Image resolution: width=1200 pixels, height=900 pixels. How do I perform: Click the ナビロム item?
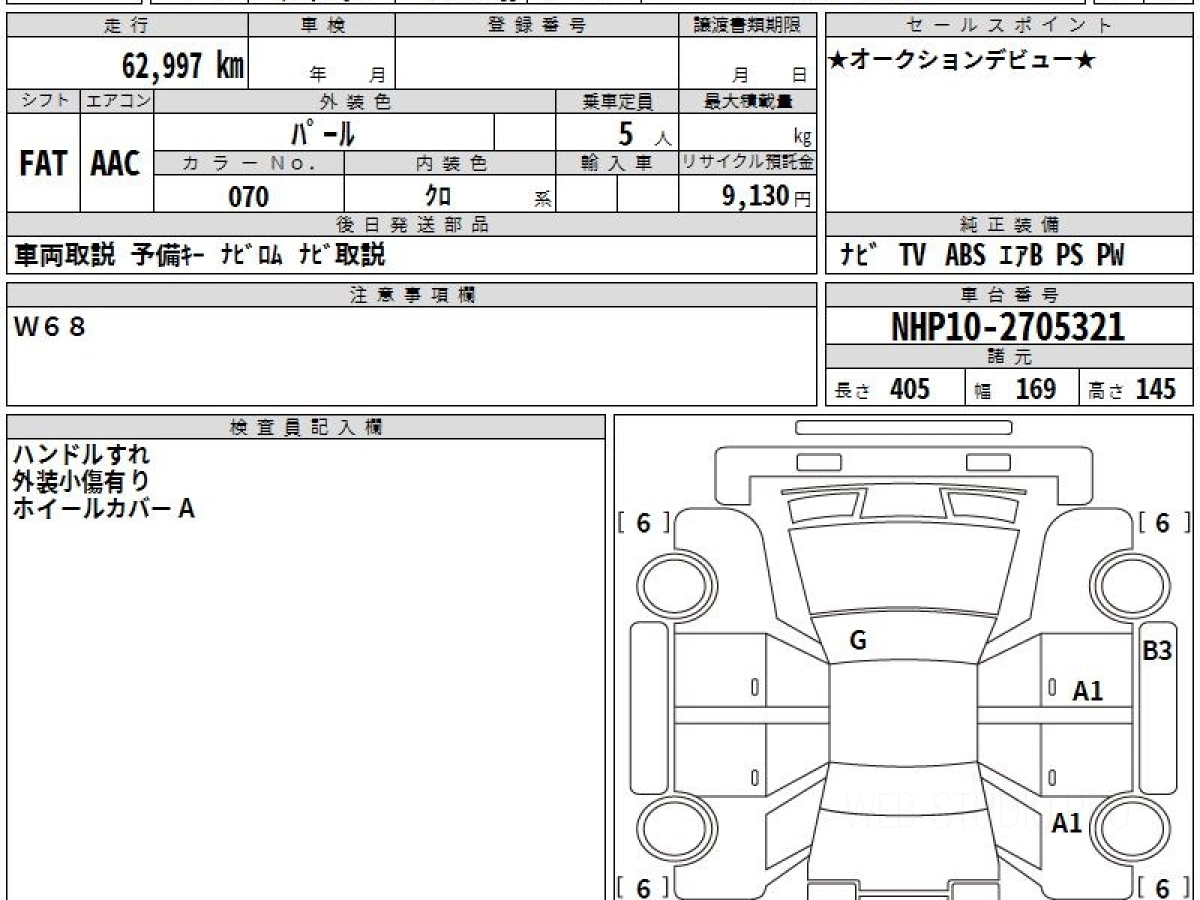coord(251,255)
